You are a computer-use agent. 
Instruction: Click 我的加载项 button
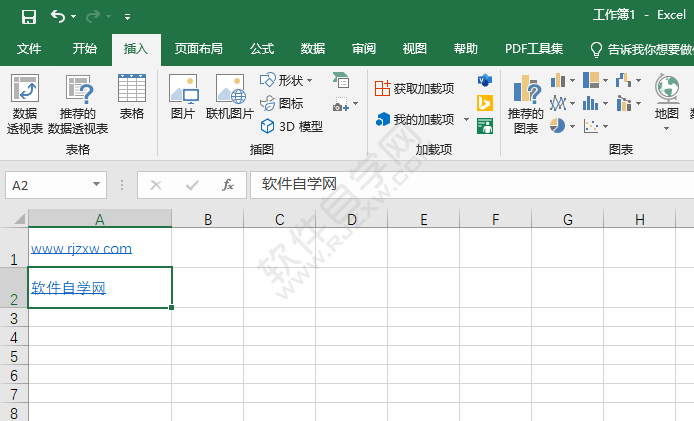coord(415,119)
